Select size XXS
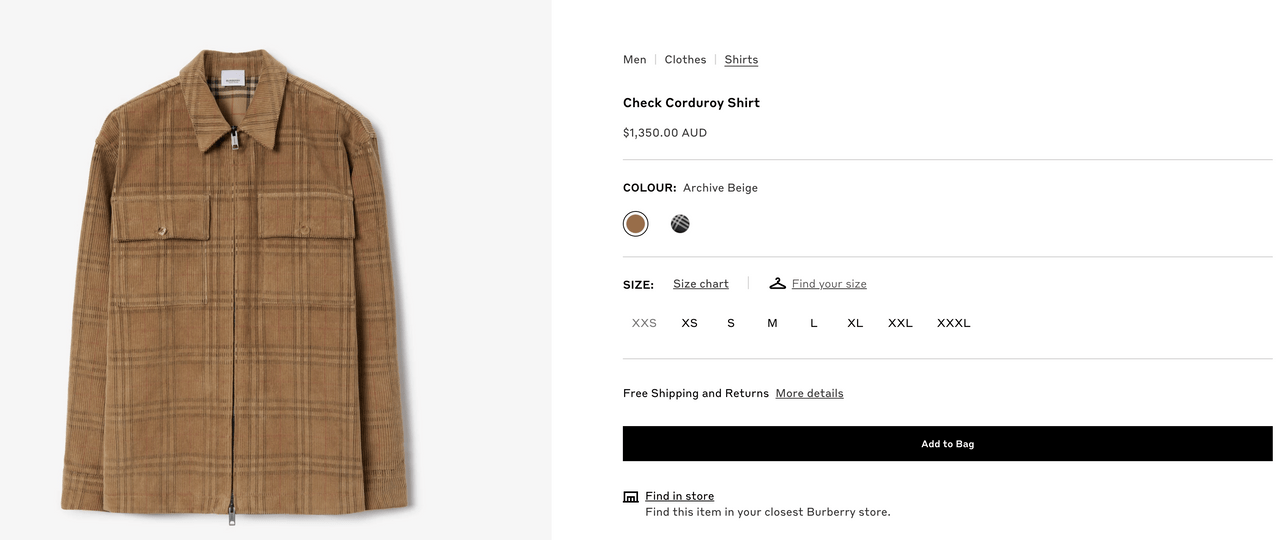 coord(644,323)
